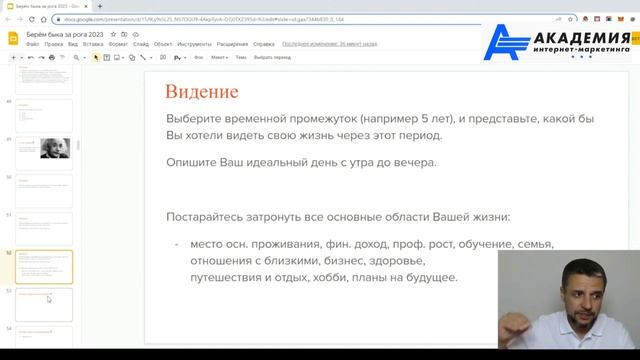Click the Фон background button
This screenshot has width=640, height=360.
(199, 58)
